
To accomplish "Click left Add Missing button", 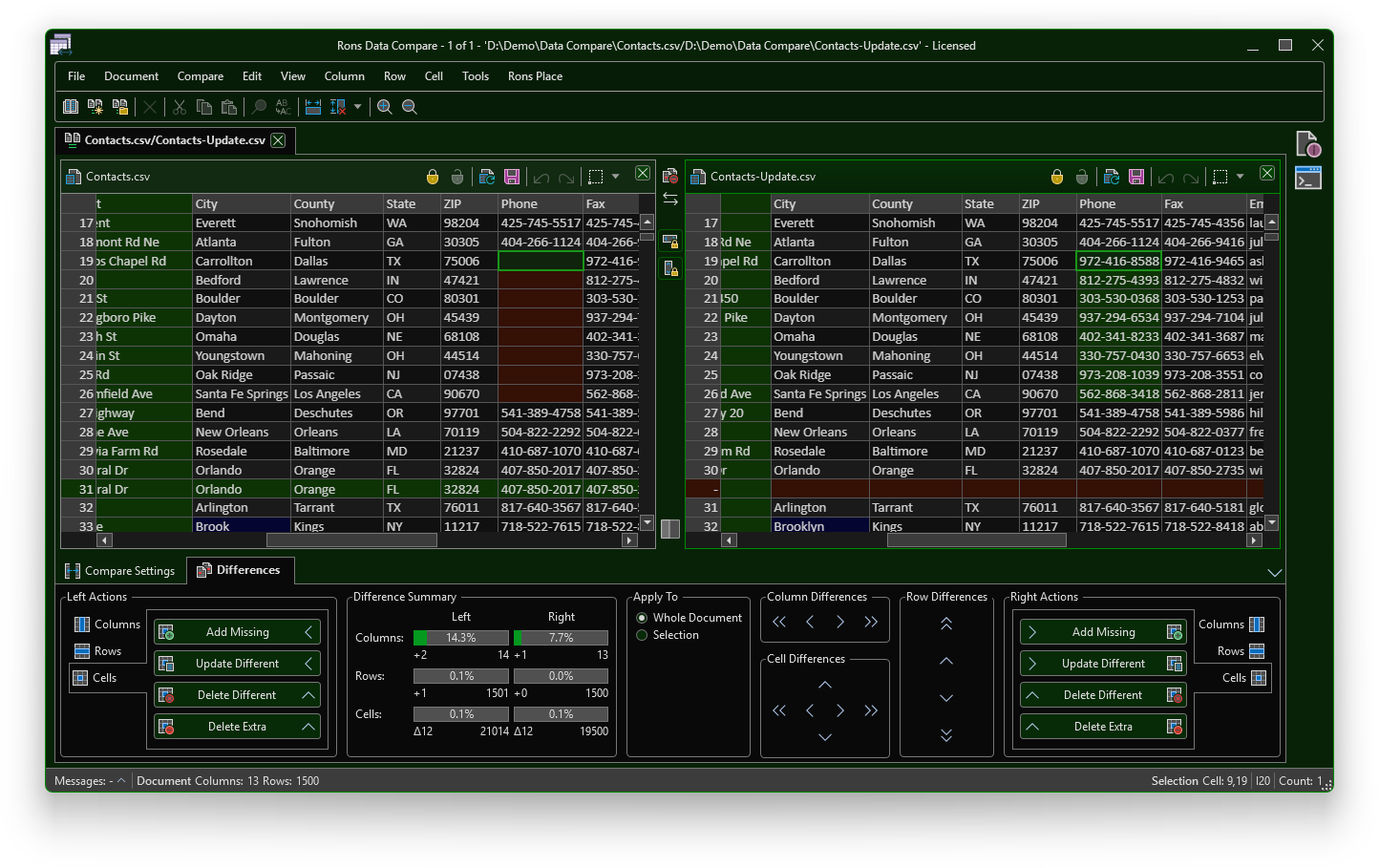I will tap(237, 632).
